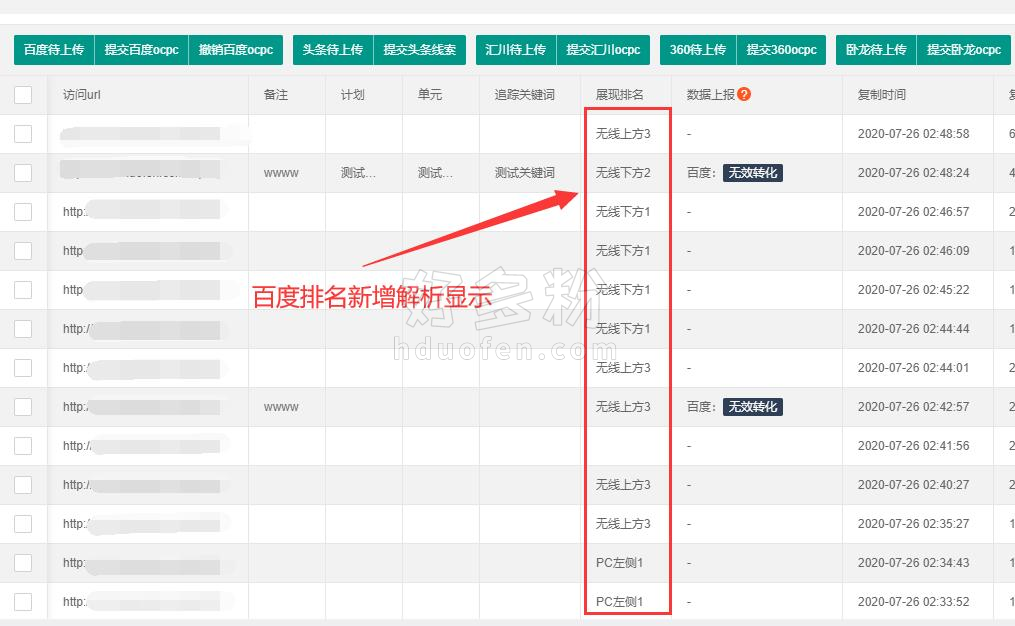Screen dimensions: 1015x626
Task: Click the 360待上传 button
Action: [x=698, y=50]
